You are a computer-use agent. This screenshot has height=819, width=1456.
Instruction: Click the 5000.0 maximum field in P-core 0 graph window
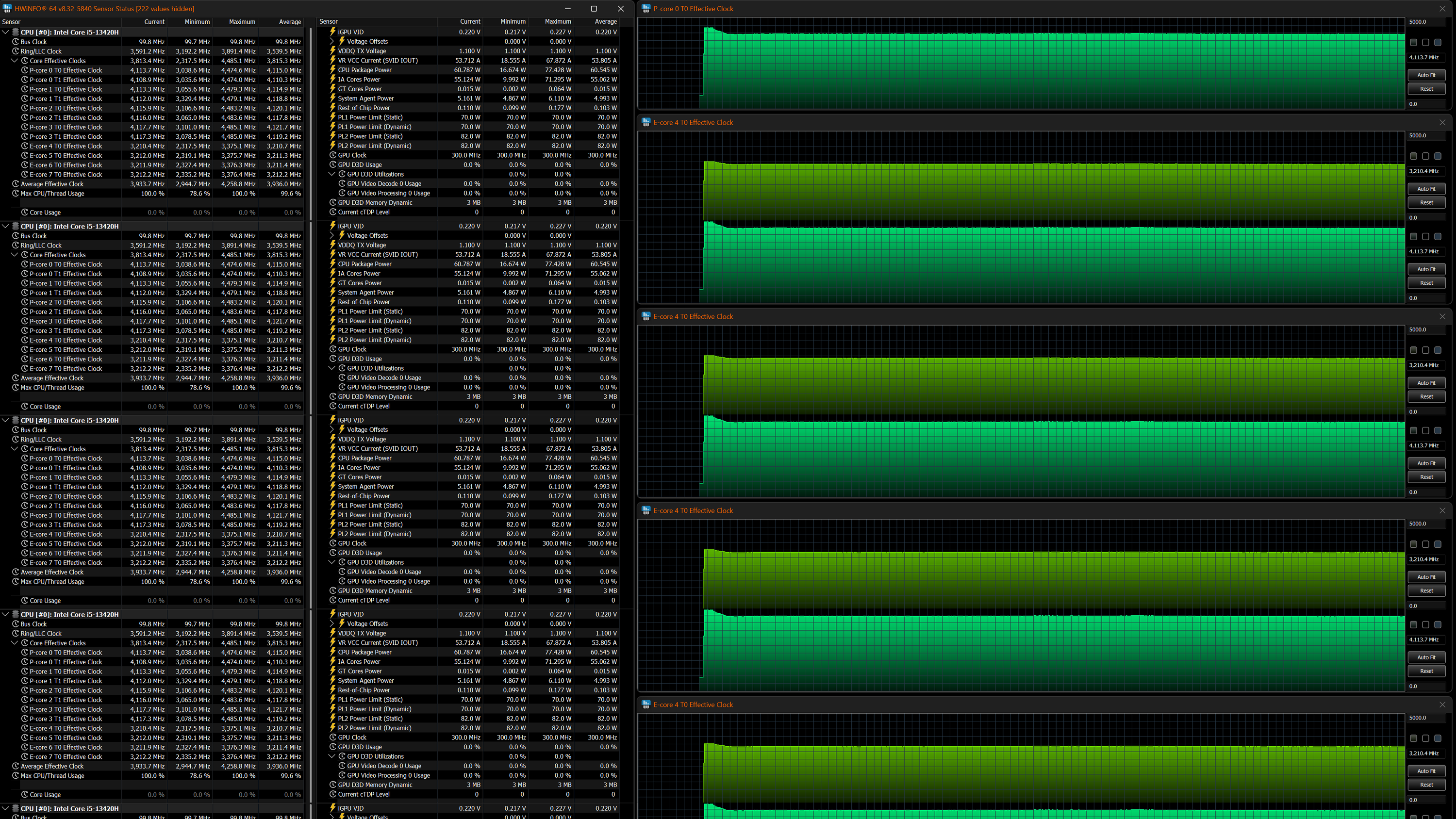tap(1426, 22)
